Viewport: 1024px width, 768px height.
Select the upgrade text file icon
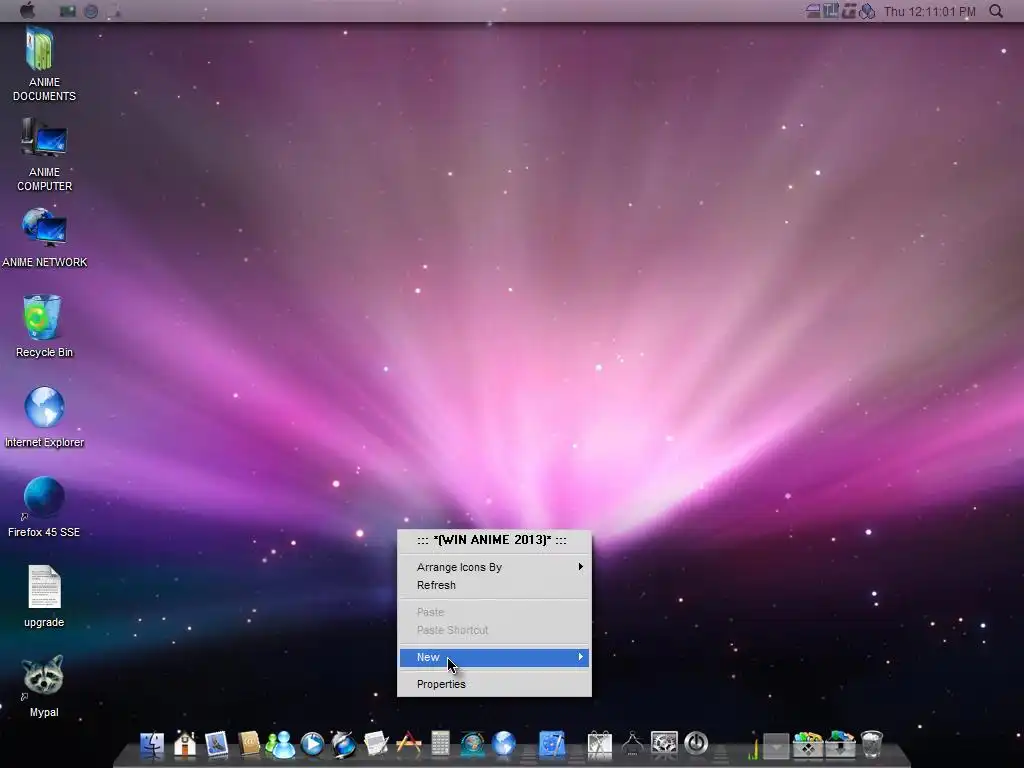[44, 586]
